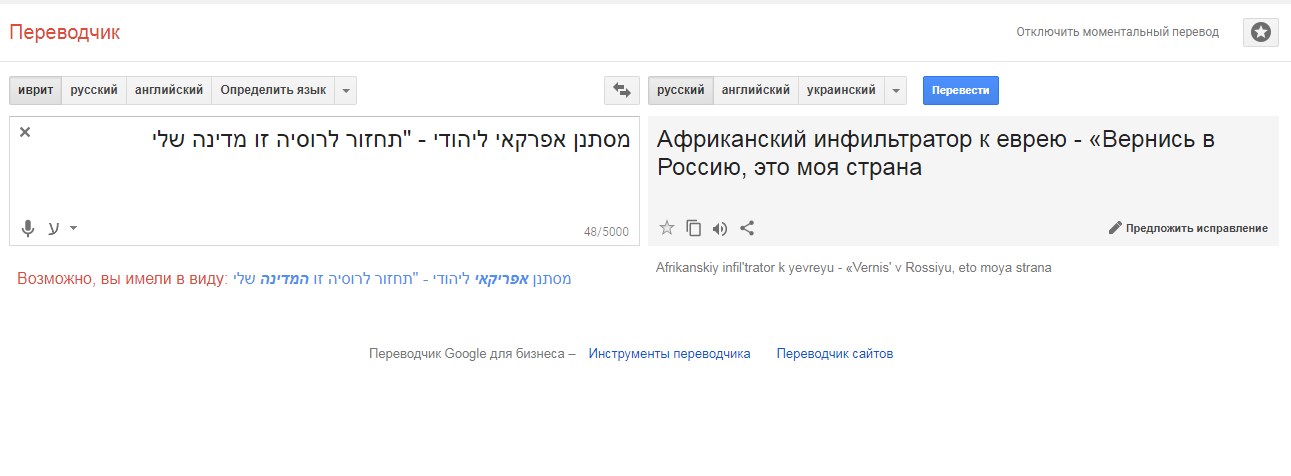Expand the source language dropdown arrow

[345, 90]
